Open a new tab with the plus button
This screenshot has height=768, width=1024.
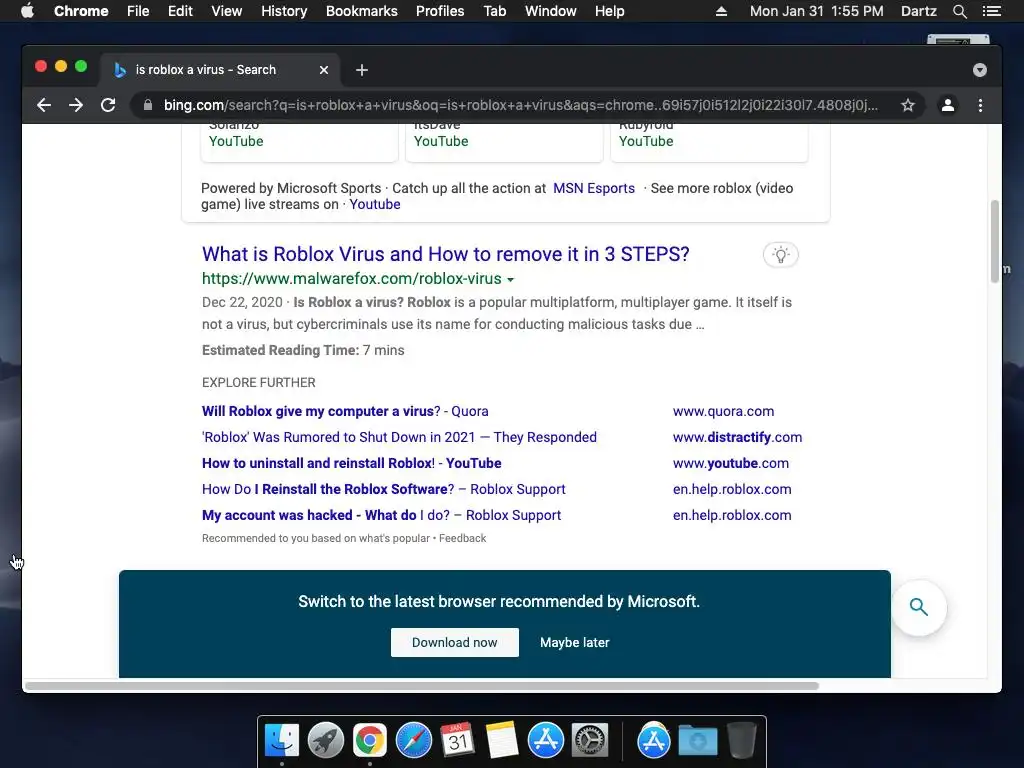click(362, 70)
